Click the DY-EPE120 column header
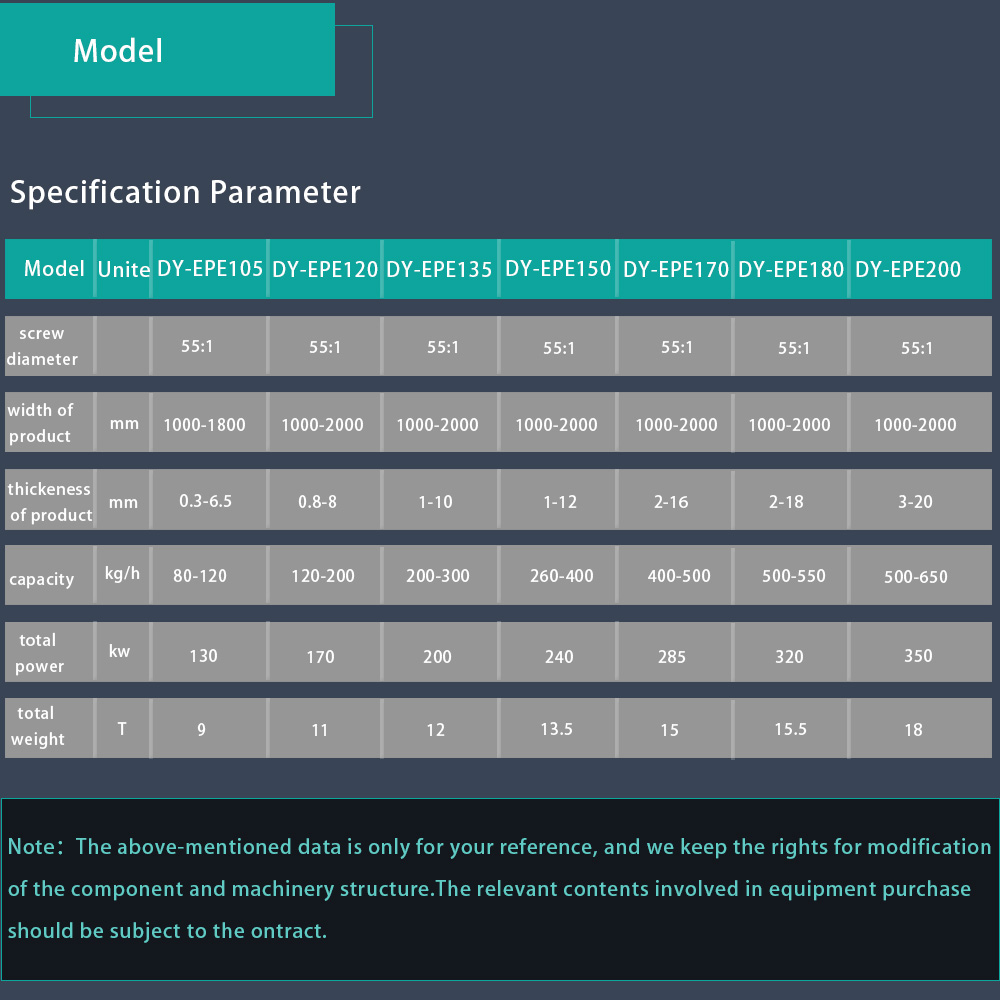The height and width of the screenshot is (1000, 1000). [x=325, y=268]
